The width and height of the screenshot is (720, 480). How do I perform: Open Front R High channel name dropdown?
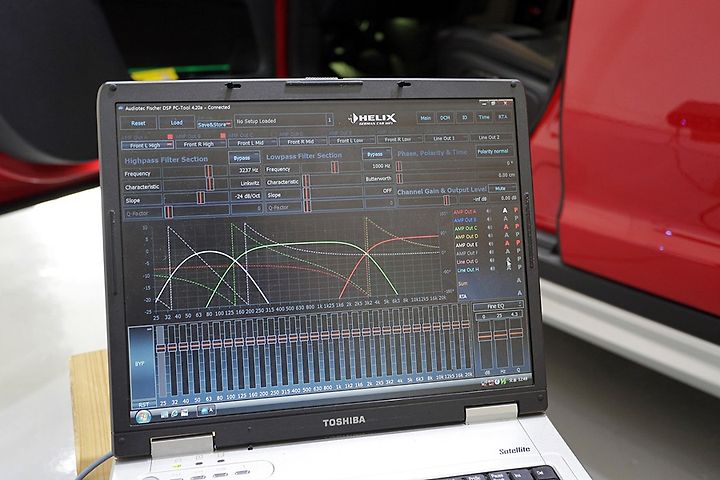click(x=200, y=144)
